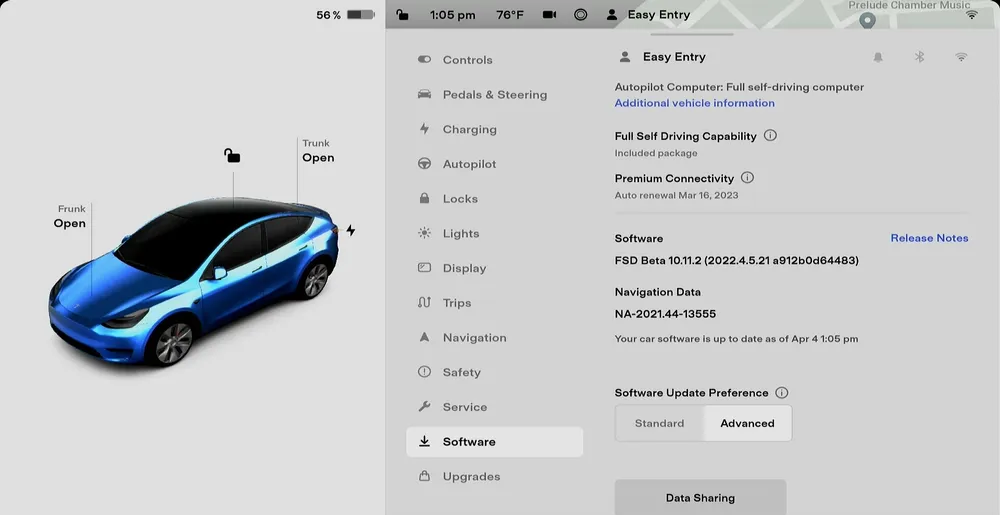The width and height of the screenshot is (1000, 515).
Task: Open the Trips menu
Action: click(x=494, y=303)
